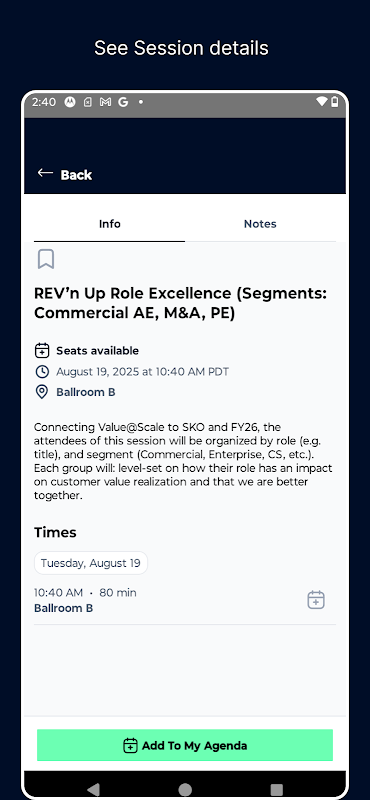The height and width of the screenshot is (800, 370).
Task: Toggle the bookmark icon for this session
Action: pyautogui.click(x=46, y=259)
